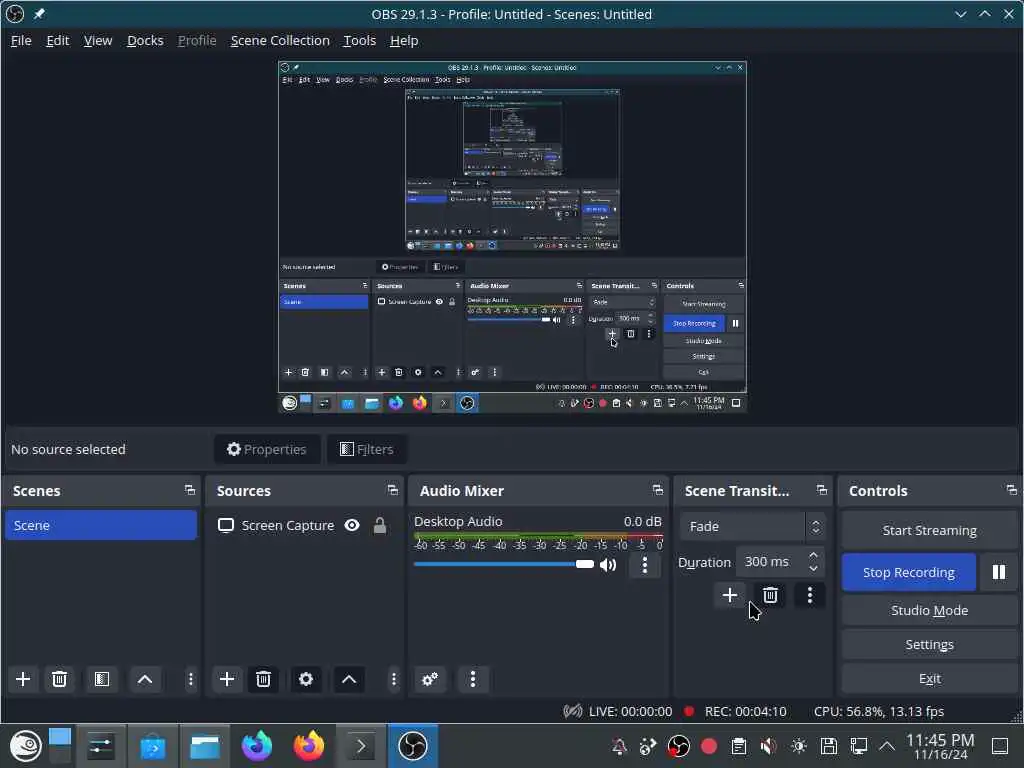This screenshot has width=1024, height=768.
Task: Click Exit button in Controls
Action: [x=929, y=679]
